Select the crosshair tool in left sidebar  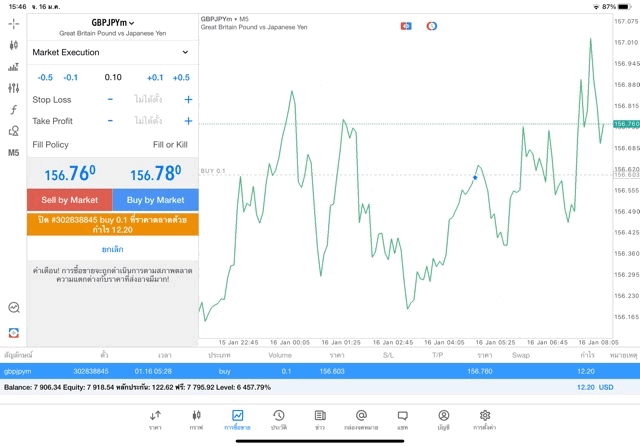pyautogui.click(x=13, y=24)
